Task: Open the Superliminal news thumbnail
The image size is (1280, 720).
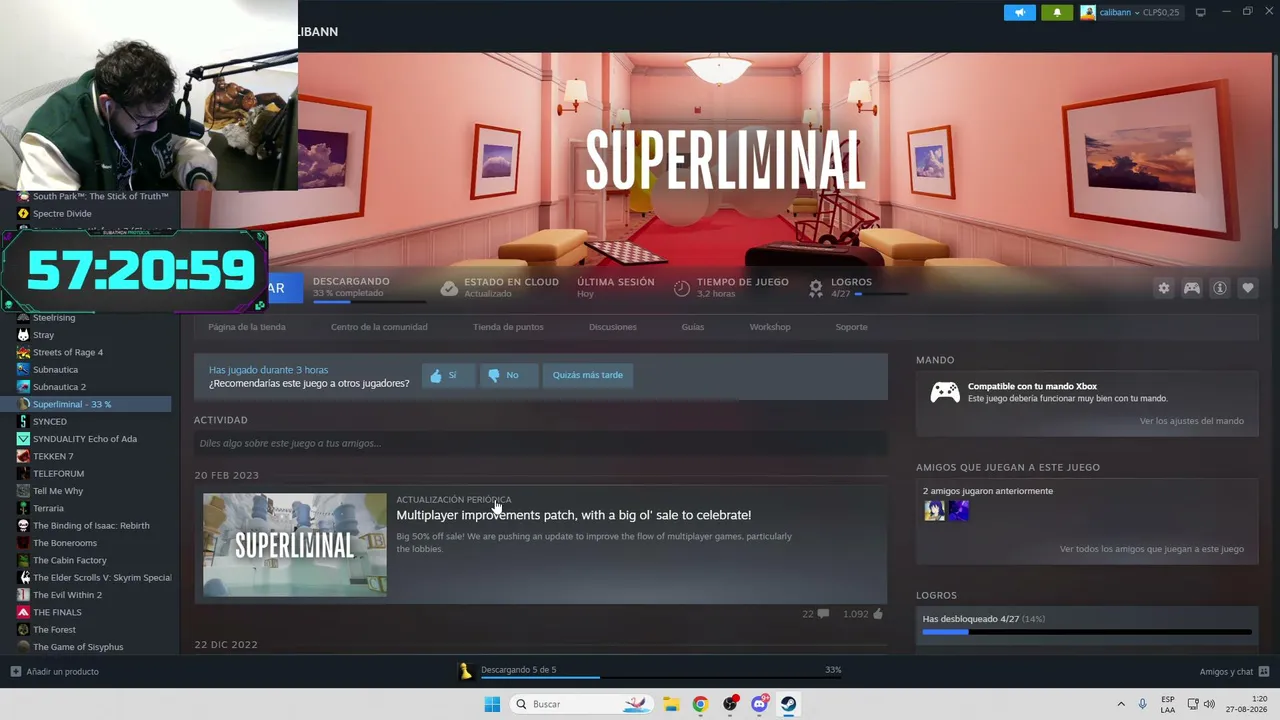Action: pyautogui.click(x=295, y=545)
